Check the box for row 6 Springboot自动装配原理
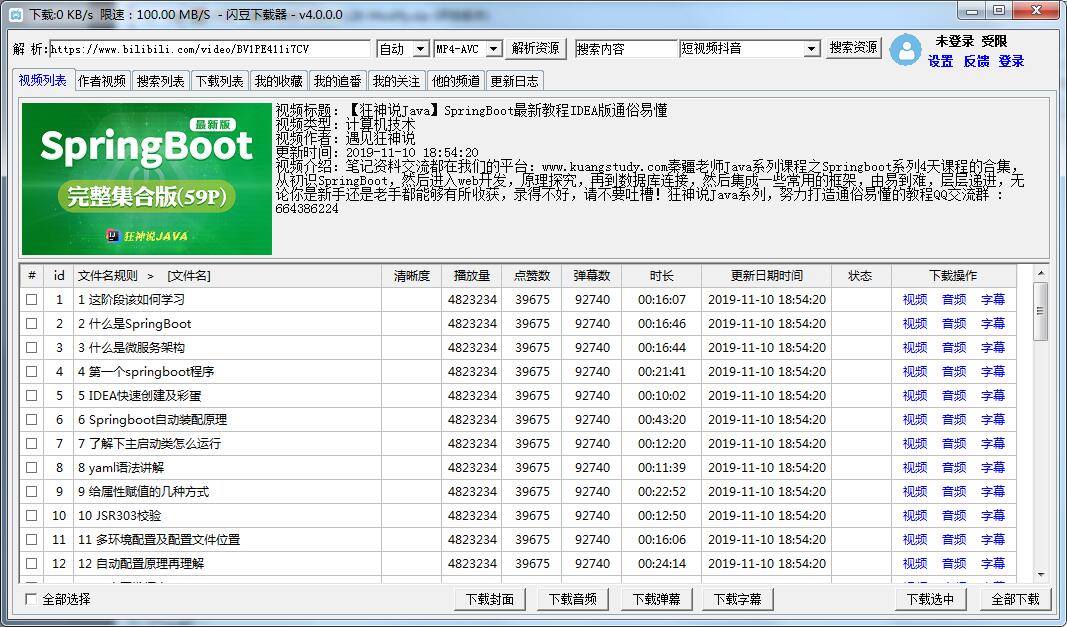 [32, 420]
